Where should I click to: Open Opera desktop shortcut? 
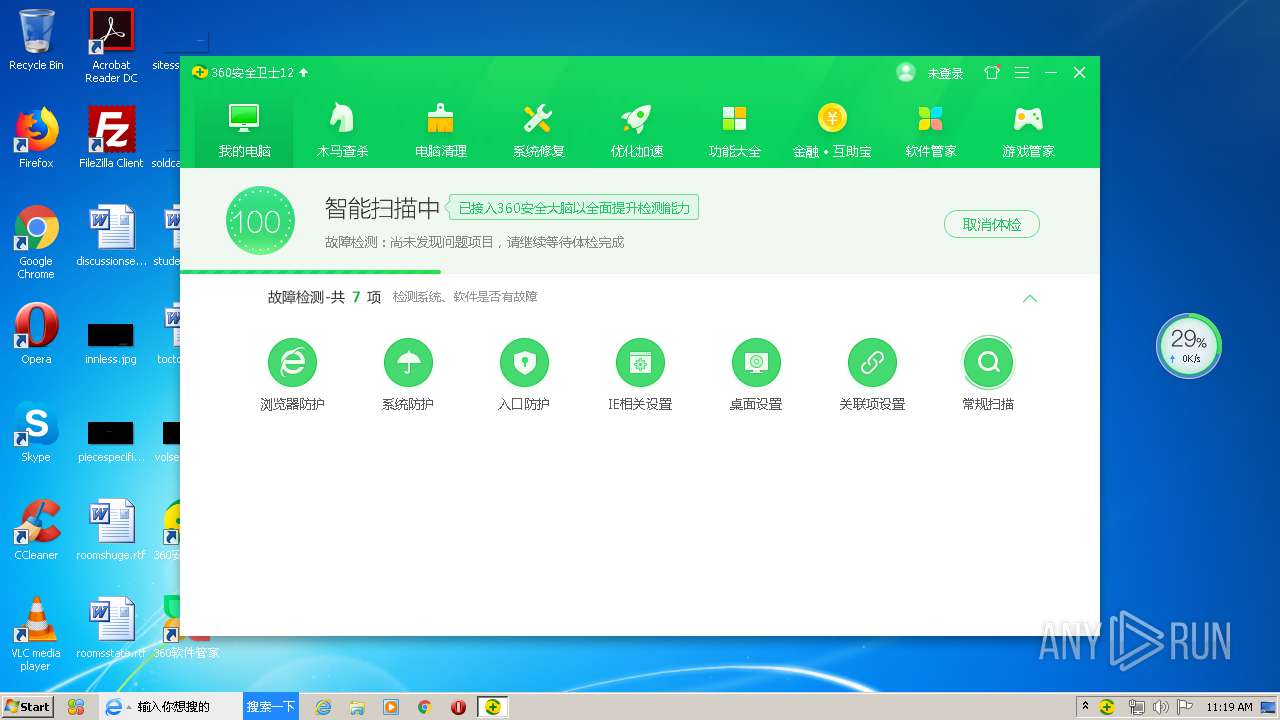[36, 334]
